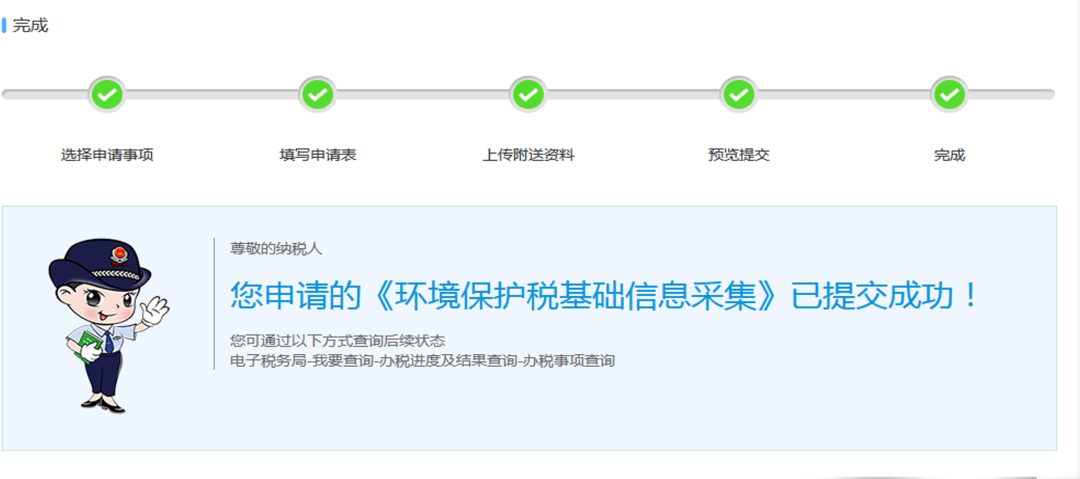Go to the 选择申请事项 step label
Viewport: 1080px width, 479px height.
pyautogui.click(x=107, y=155)
